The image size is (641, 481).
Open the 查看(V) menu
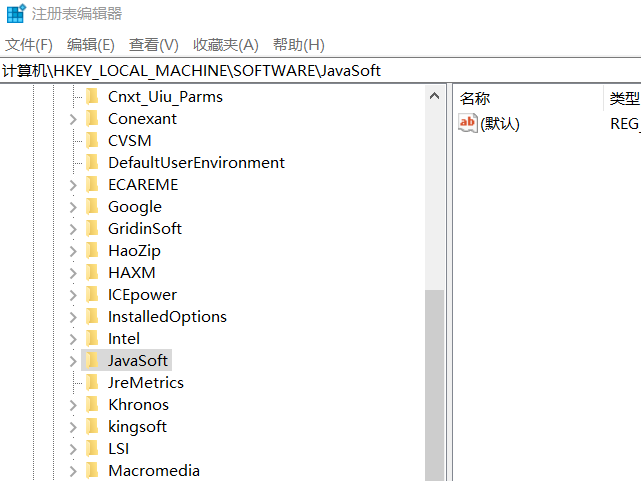point(154,45)
